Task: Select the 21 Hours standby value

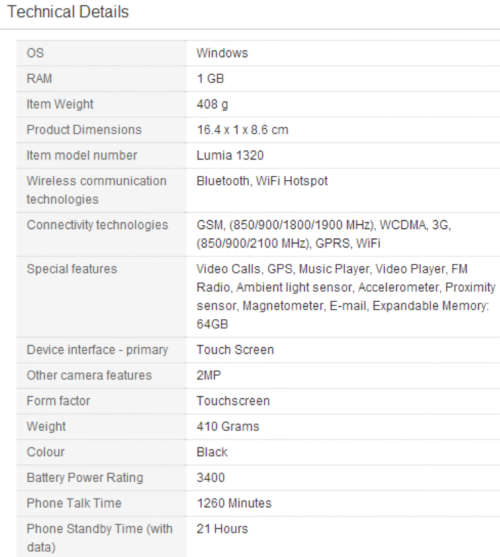Action: point(222,529)
